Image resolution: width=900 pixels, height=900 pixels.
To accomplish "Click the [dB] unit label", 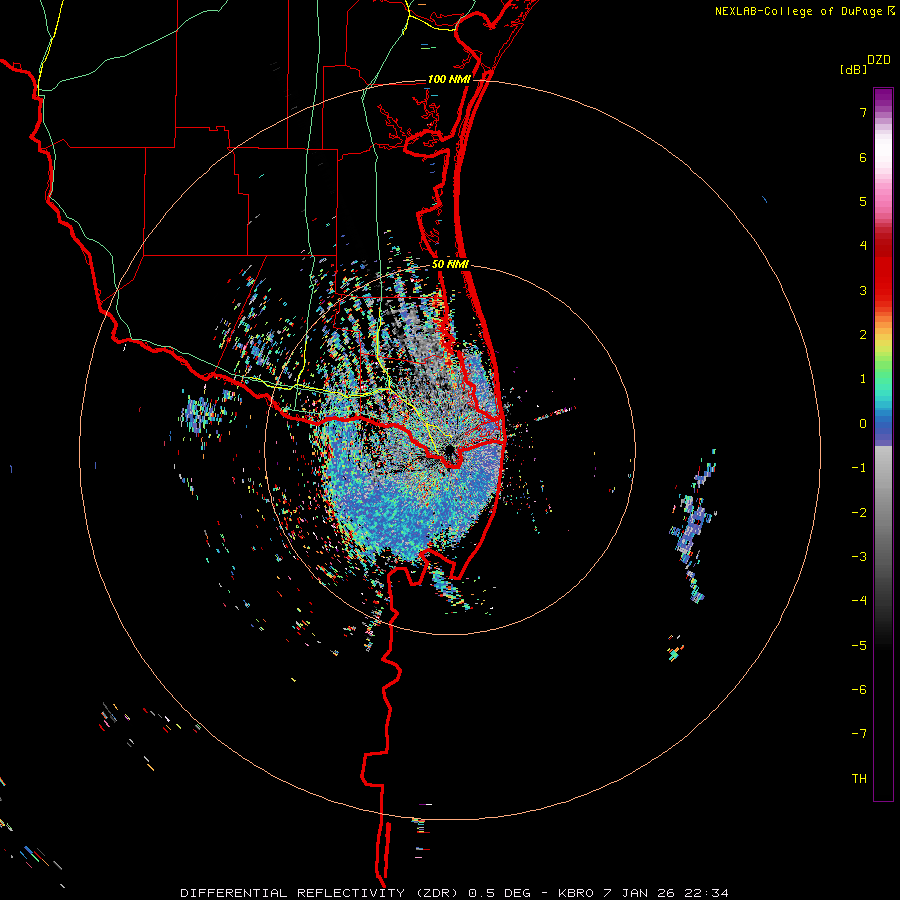I will (x=853, y=69).
